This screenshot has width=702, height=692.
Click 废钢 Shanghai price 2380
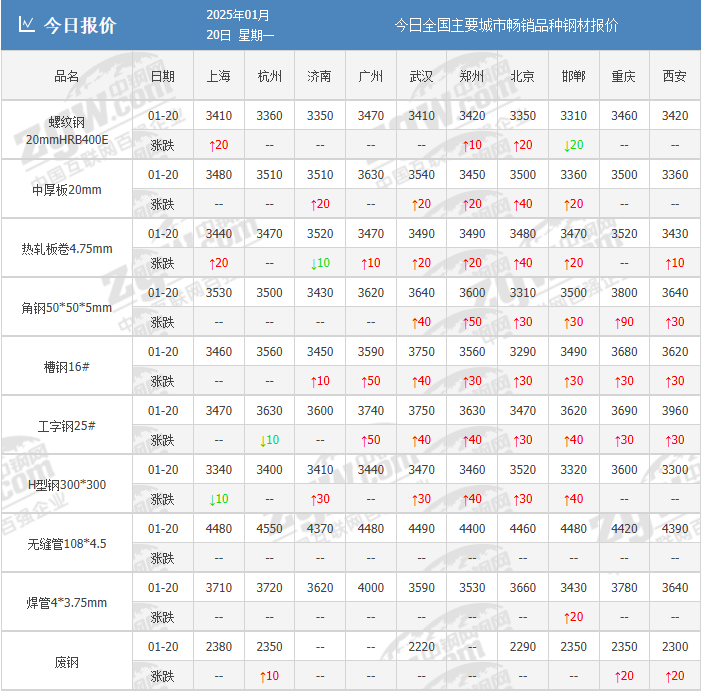pos(218,647)
